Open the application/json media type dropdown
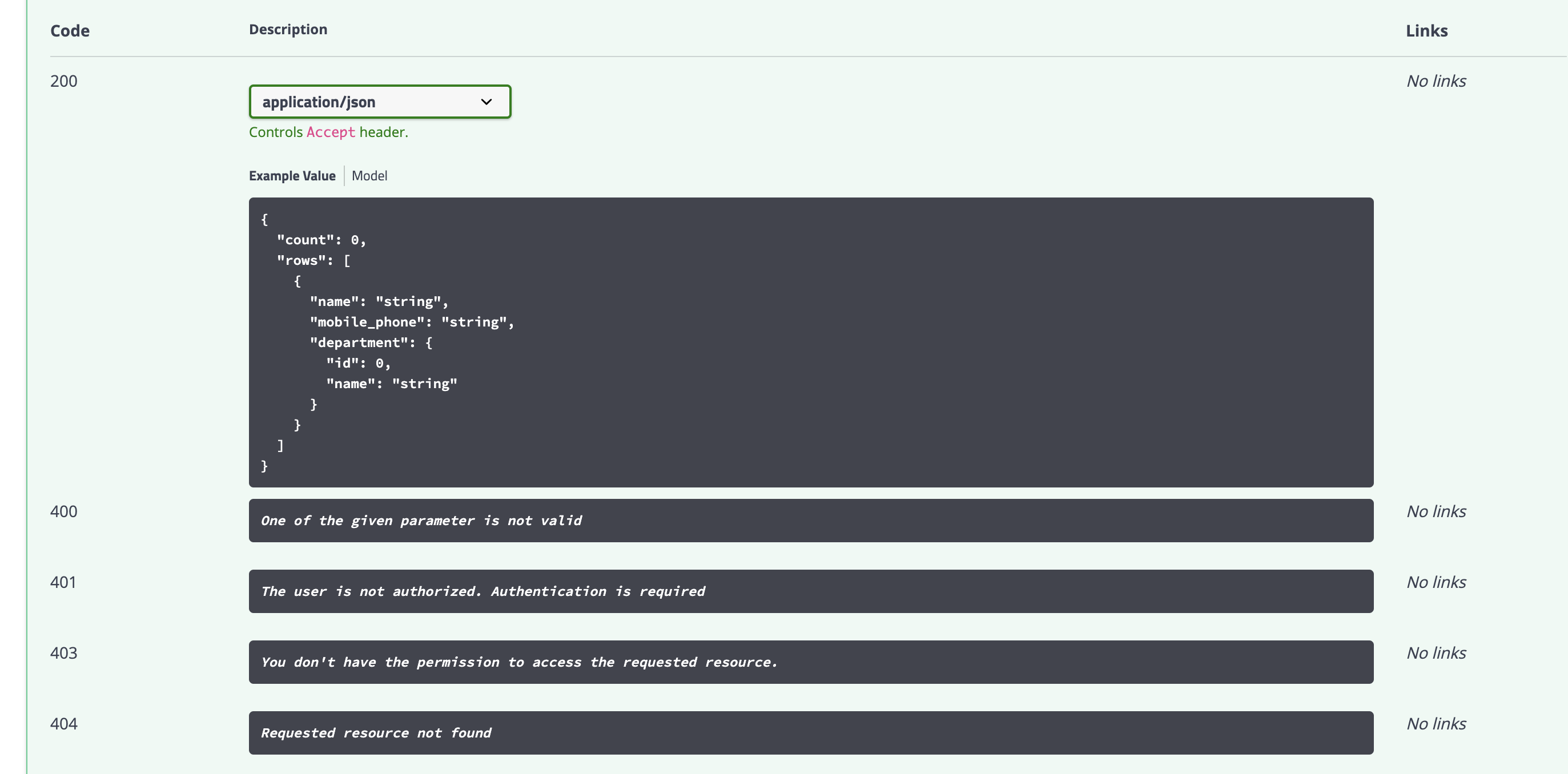 coord(379,102)
